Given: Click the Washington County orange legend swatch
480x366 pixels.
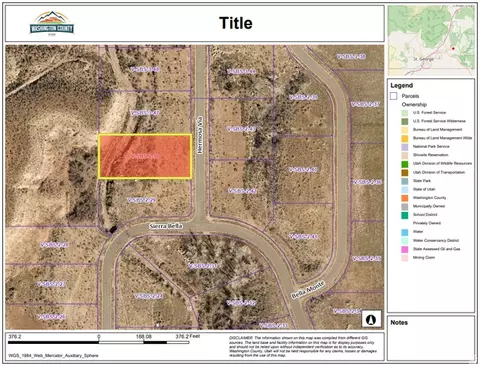Looking at the screenshot, I should [x=405, y=198].
